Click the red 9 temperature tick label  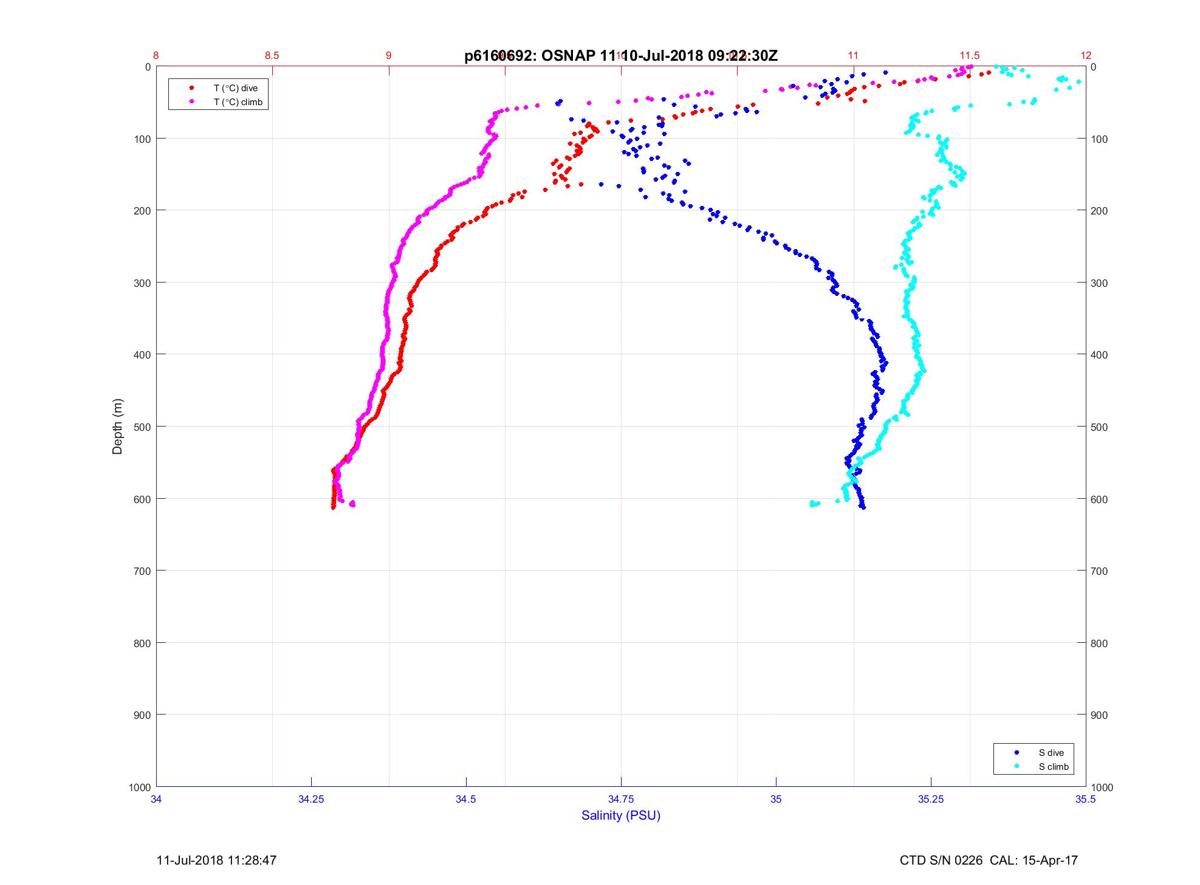click(389, 55)
